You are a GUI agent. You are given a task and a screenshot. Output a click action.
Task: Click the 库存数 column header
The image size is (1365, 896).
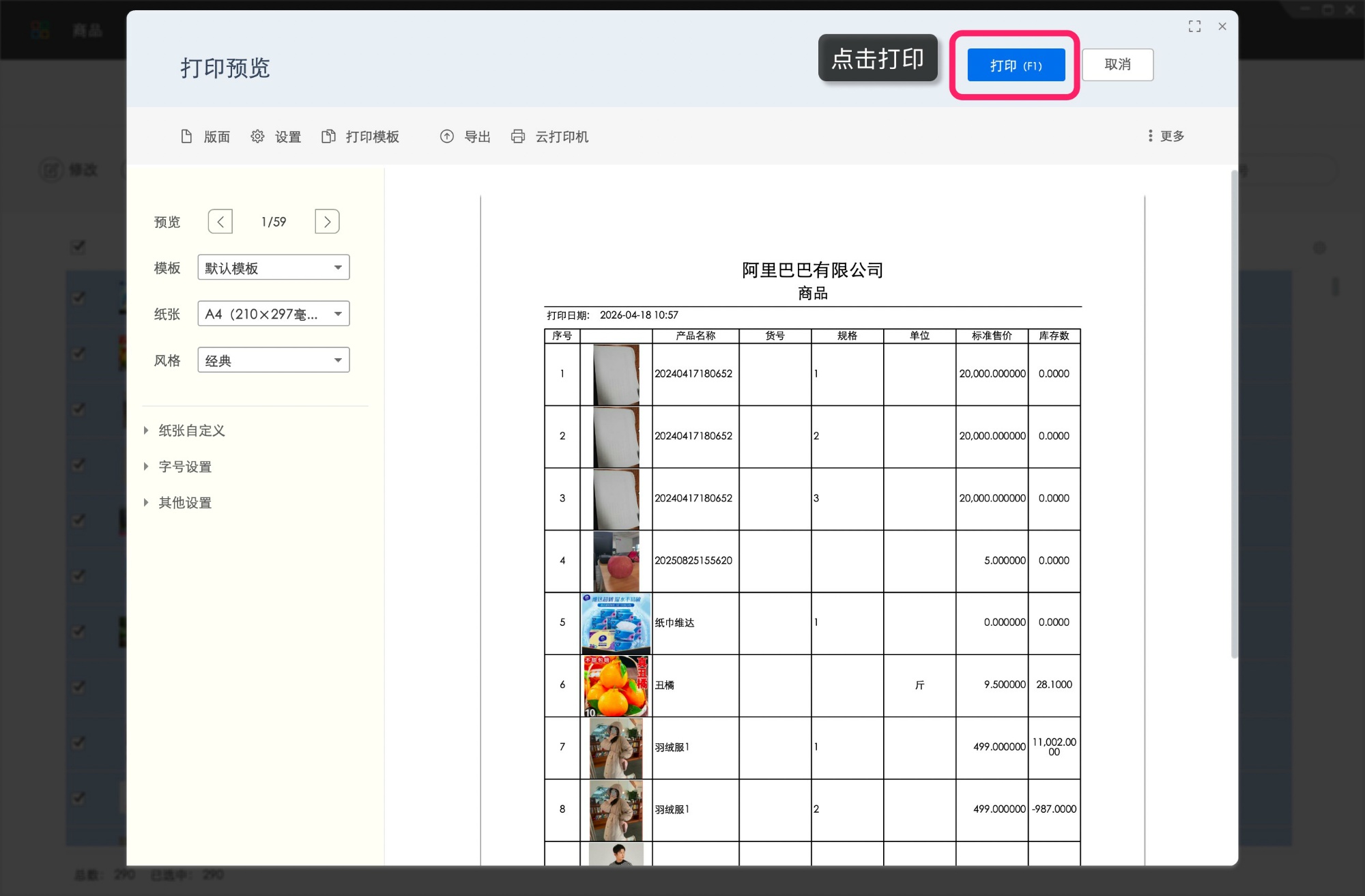click(x=1054, y=336)
